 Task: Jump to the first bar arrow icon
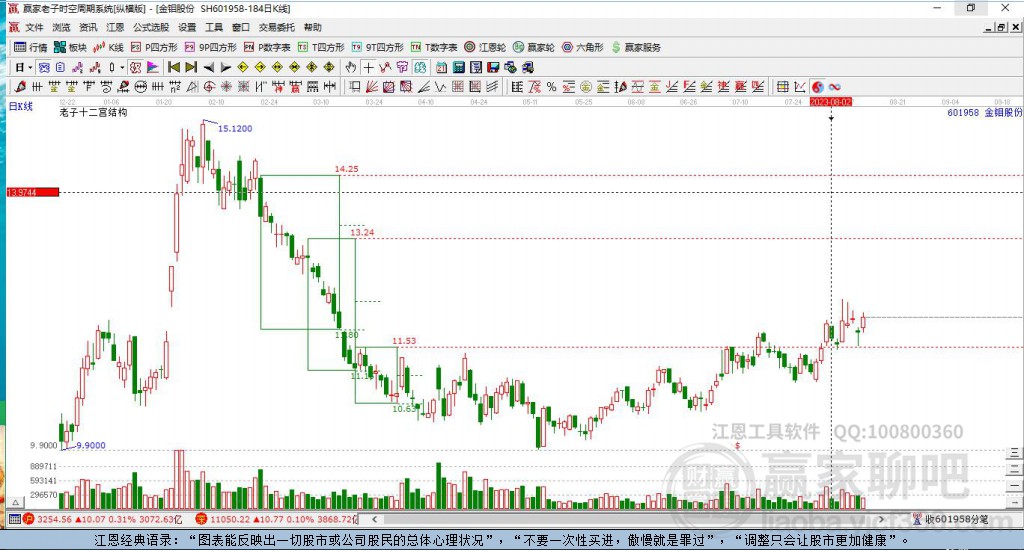174,67
